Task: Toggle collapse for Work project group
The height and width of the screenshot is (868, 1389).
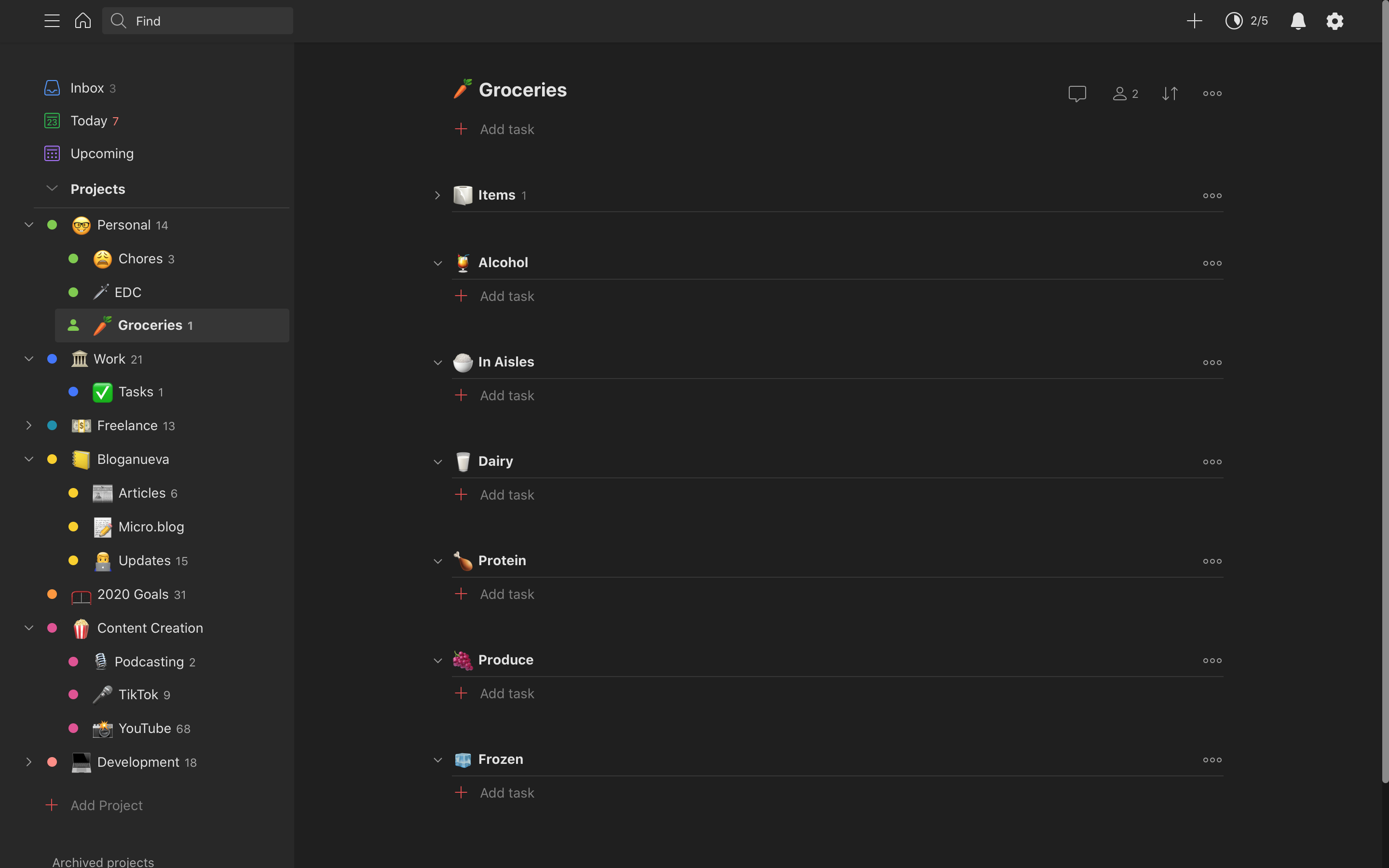Action: [x=28, y=358]
